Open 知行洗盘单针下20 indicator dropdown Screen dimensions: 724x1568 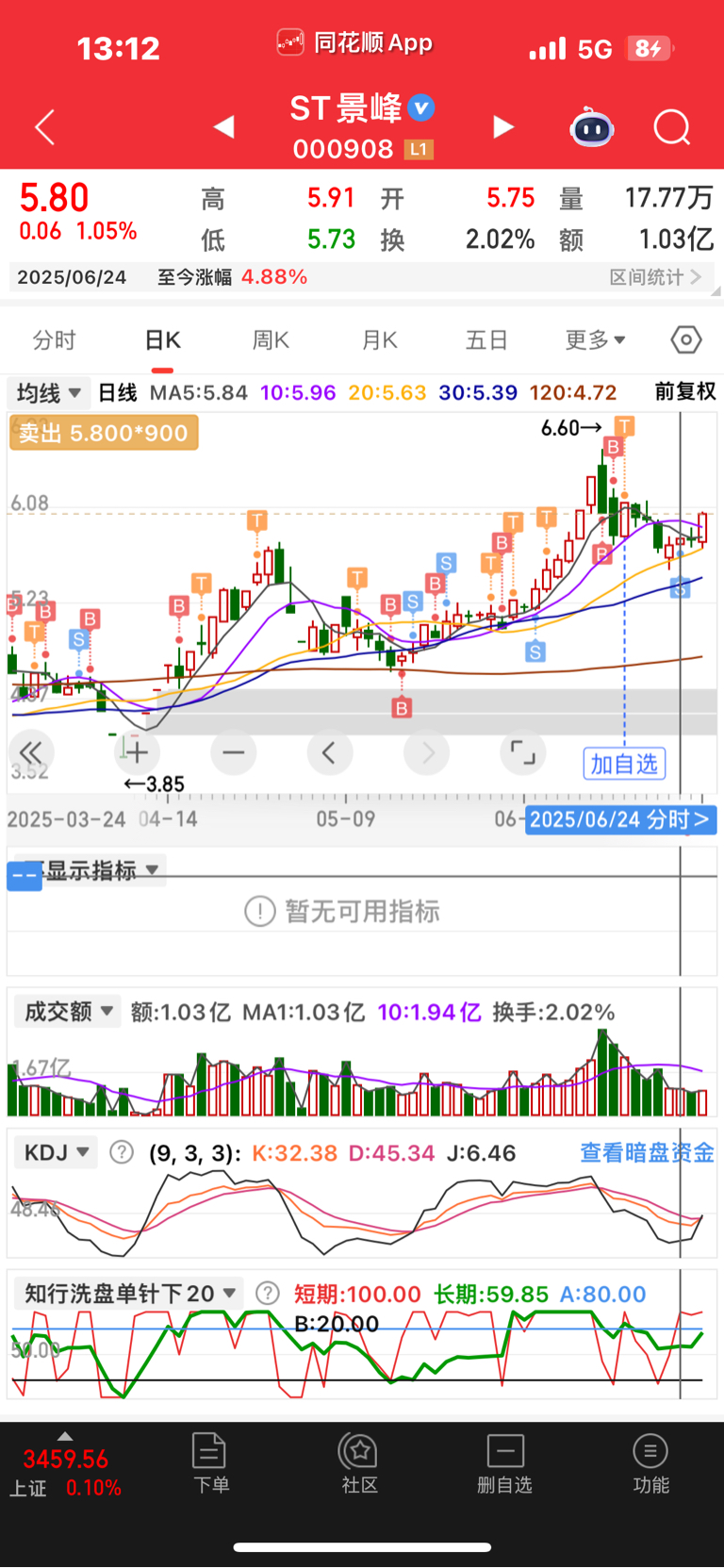[x=129, y=1294]
